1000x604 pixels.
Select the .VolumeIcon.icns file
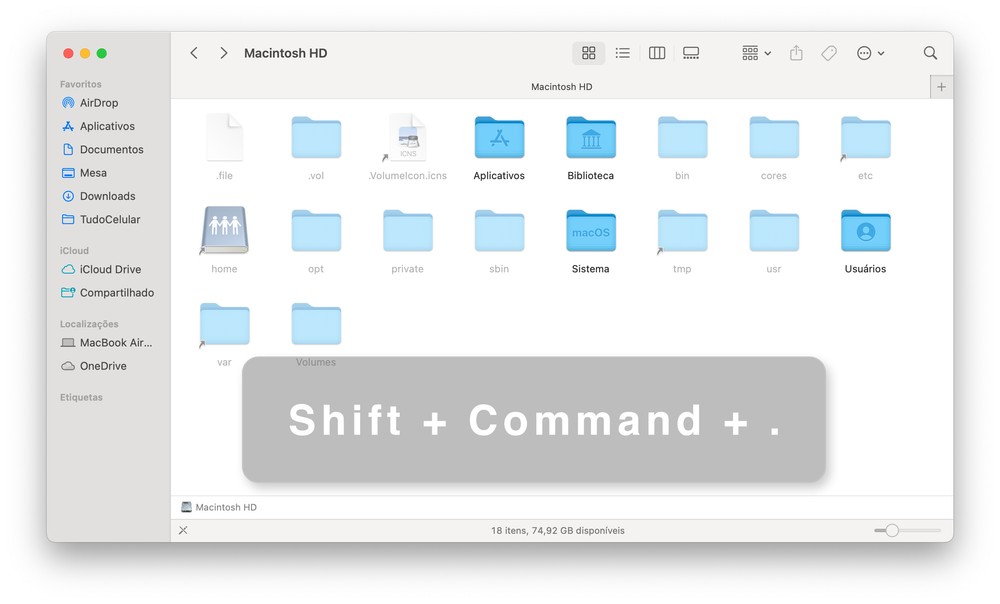click(408, 137)
